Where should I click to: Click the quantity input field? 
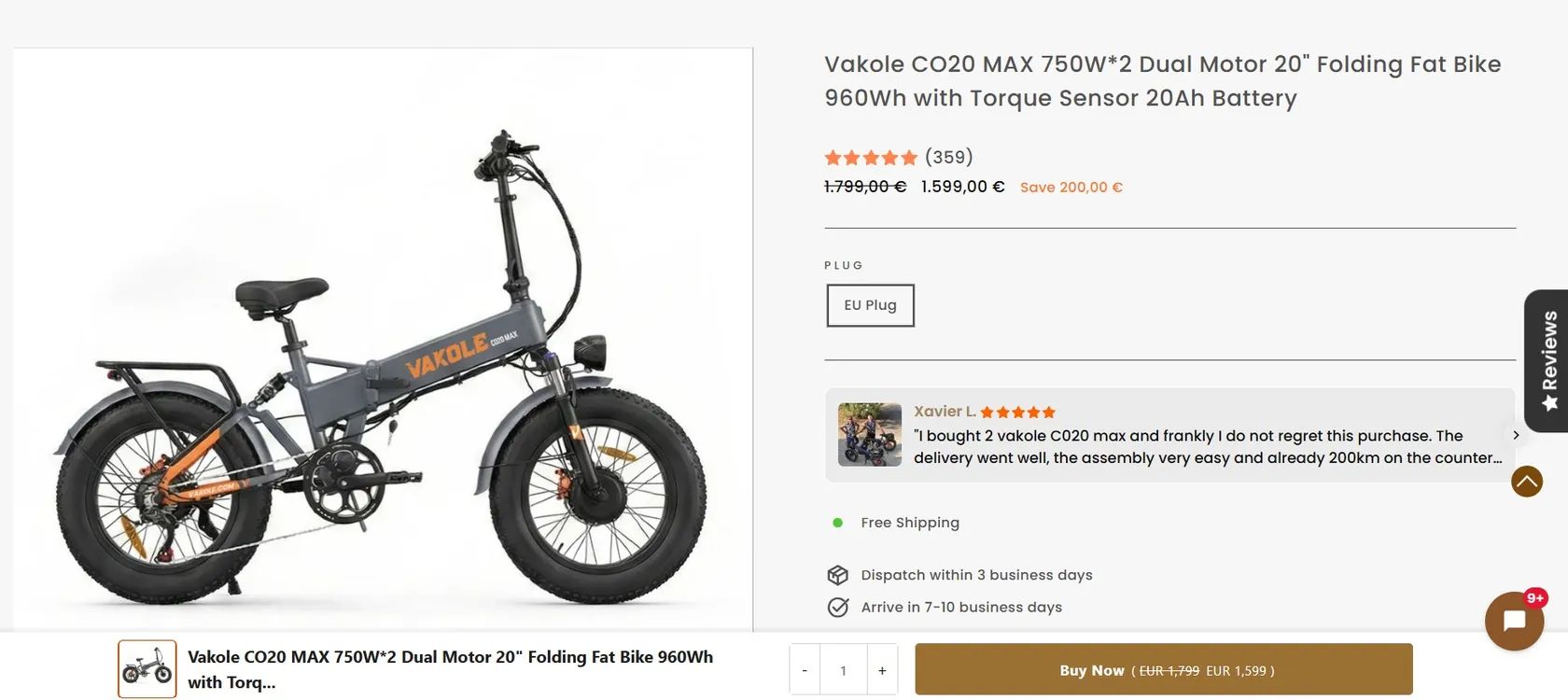coord(843,670)
